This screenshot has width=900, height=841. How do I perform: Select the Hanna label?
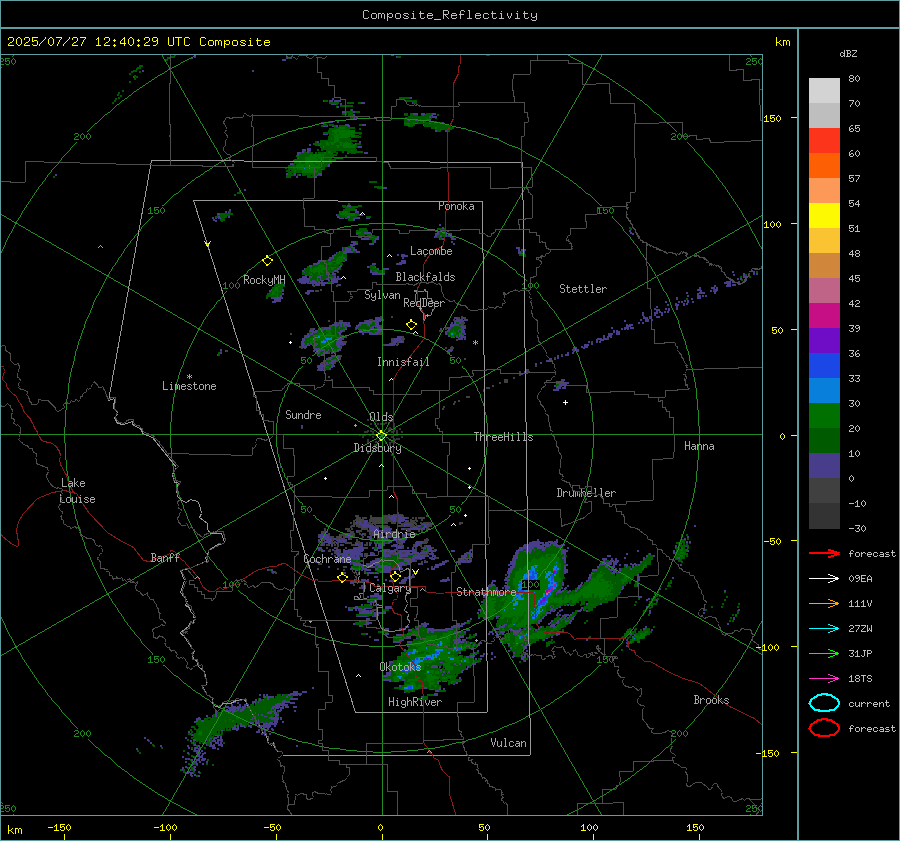point(699,446)
